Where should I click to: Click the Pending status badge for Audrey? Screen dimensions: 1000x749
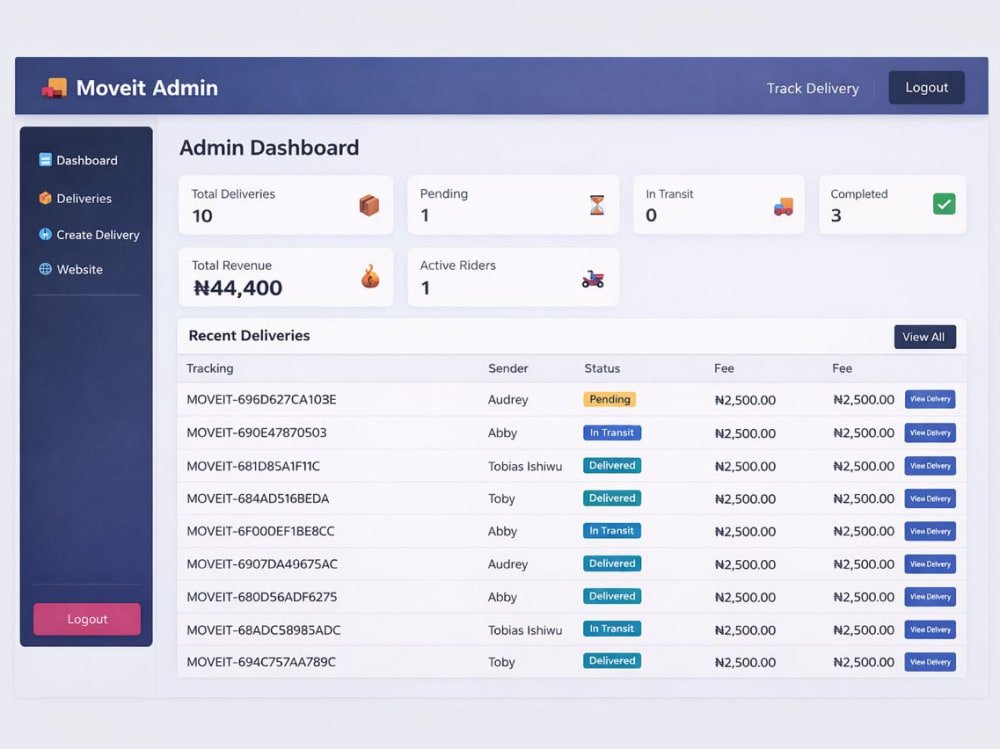click(x=610, y=399)
